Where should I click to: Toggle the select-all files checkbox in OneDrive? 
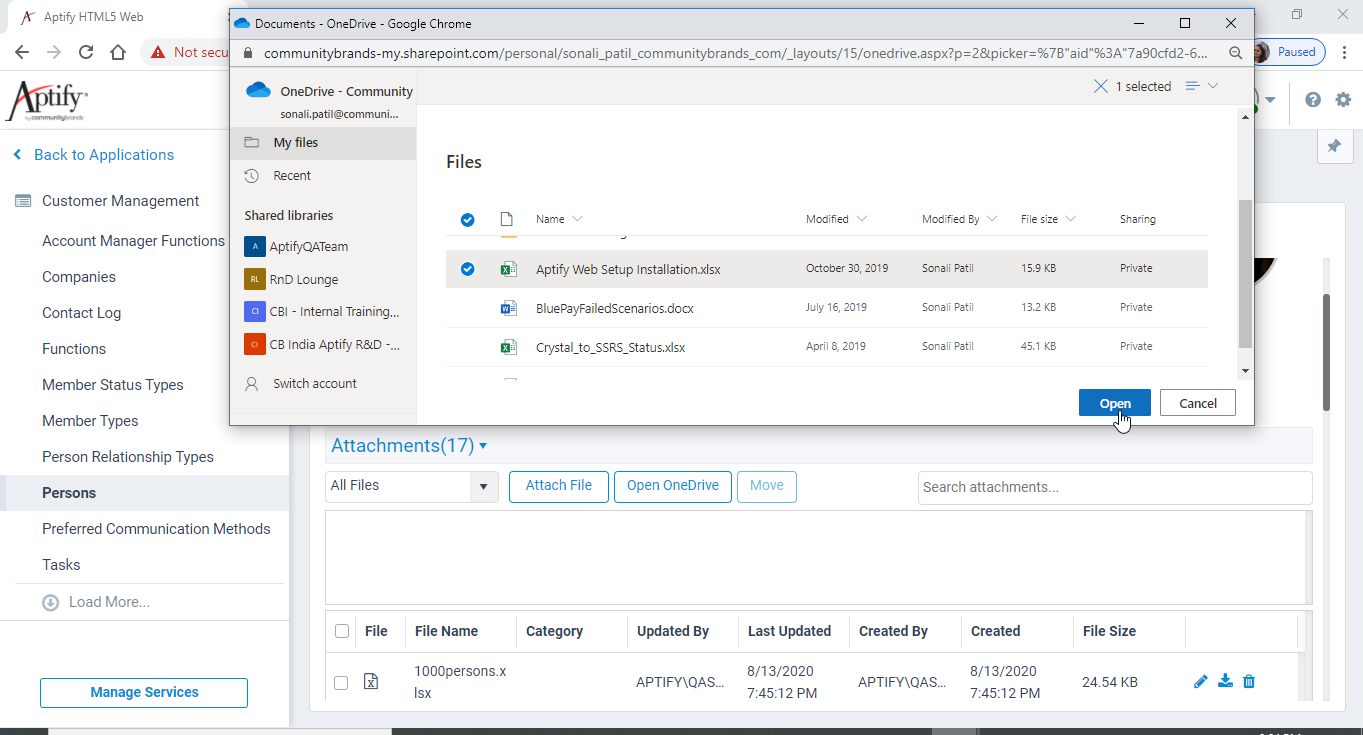tap(467, 220)
